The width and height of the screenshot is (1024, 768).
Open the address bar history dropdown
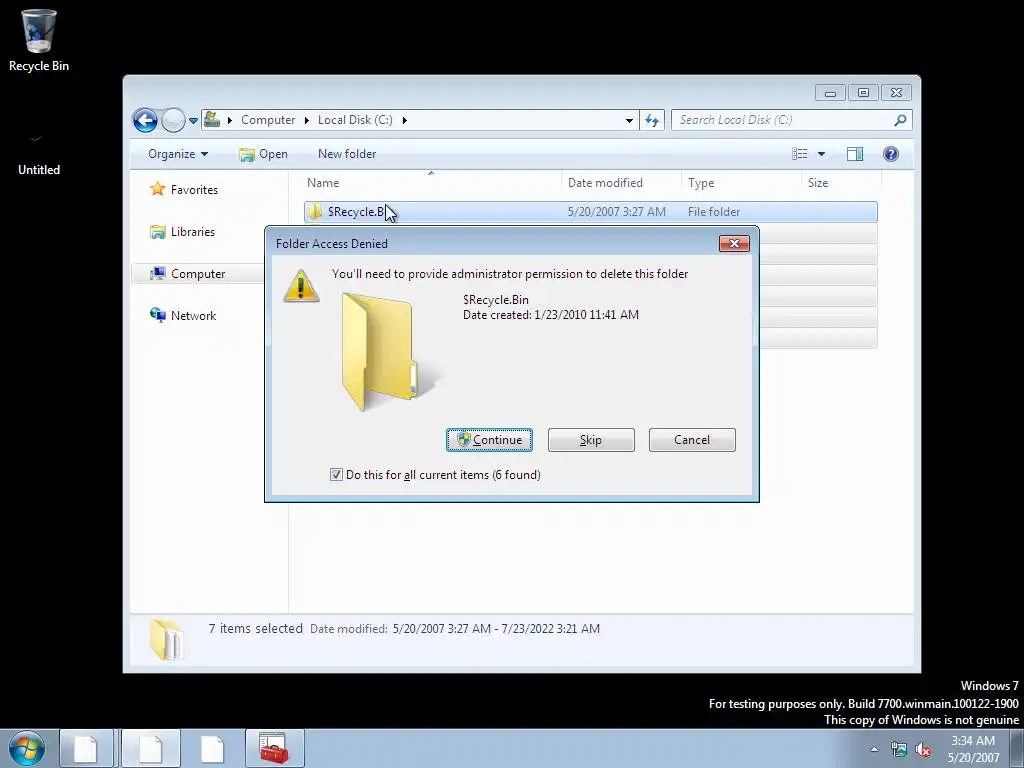(x=629, y=120)
